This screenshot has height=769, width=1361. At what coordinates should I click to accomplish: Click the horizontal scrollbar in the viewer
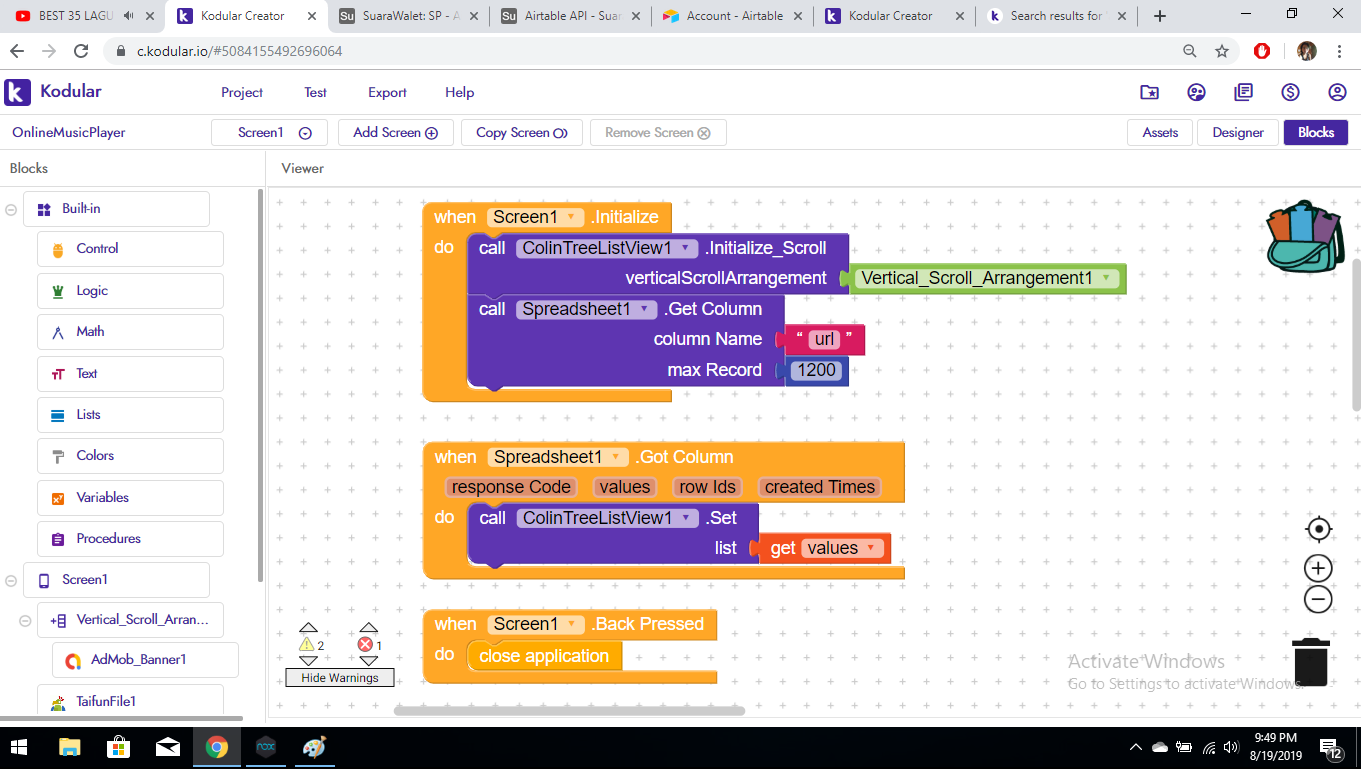tap(569, 711)
